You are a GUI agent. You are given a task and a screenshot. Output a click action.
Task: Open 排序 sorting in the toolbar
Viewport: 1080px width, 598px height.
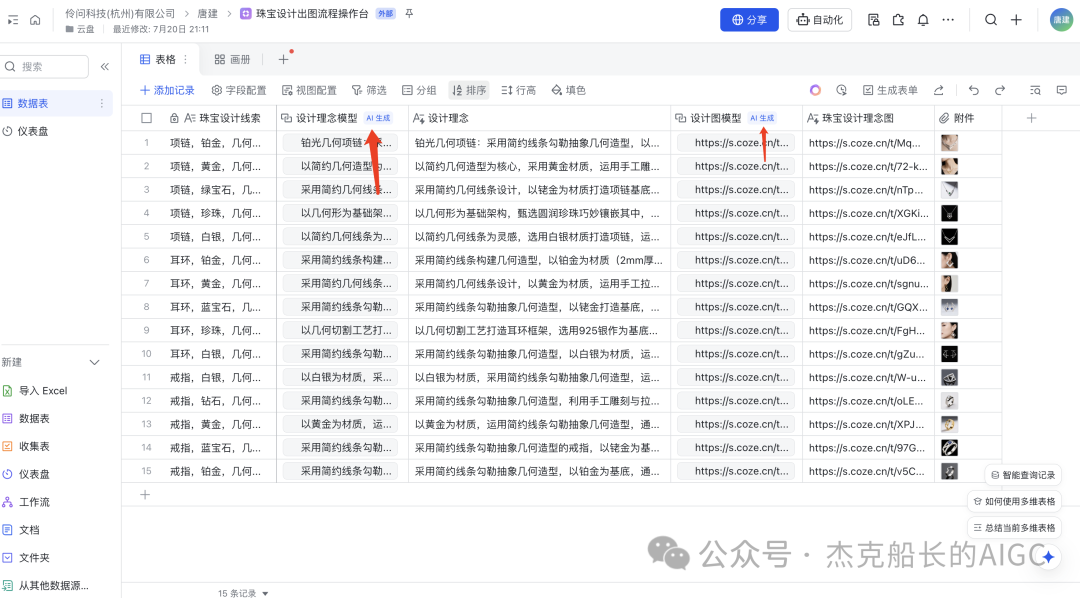pos(469,90)
